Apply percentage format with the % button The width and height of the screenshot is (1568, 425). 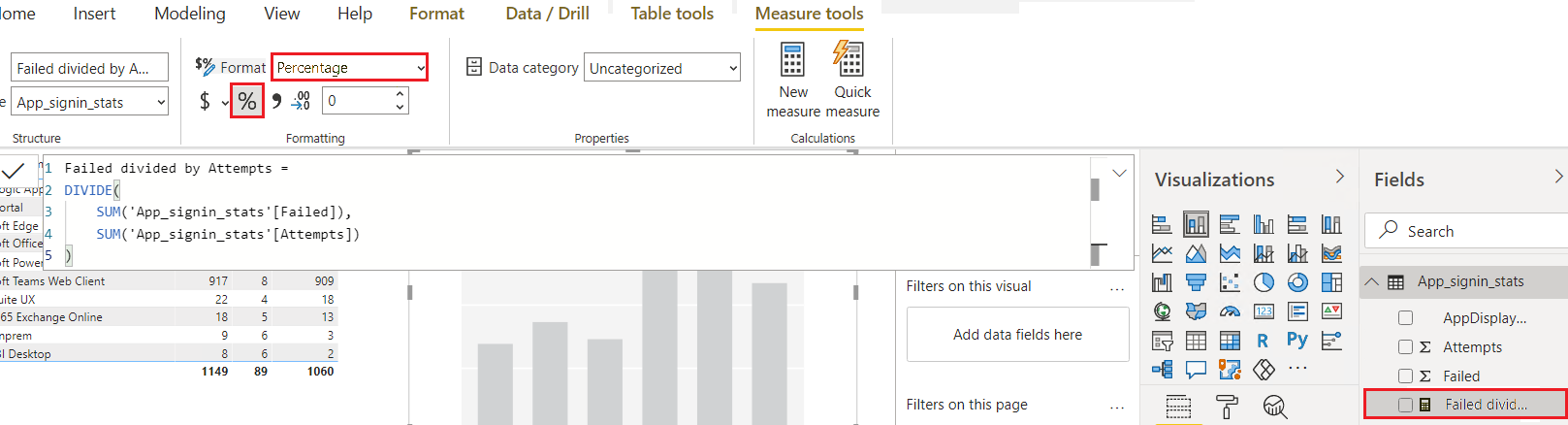tap(247, 101)
